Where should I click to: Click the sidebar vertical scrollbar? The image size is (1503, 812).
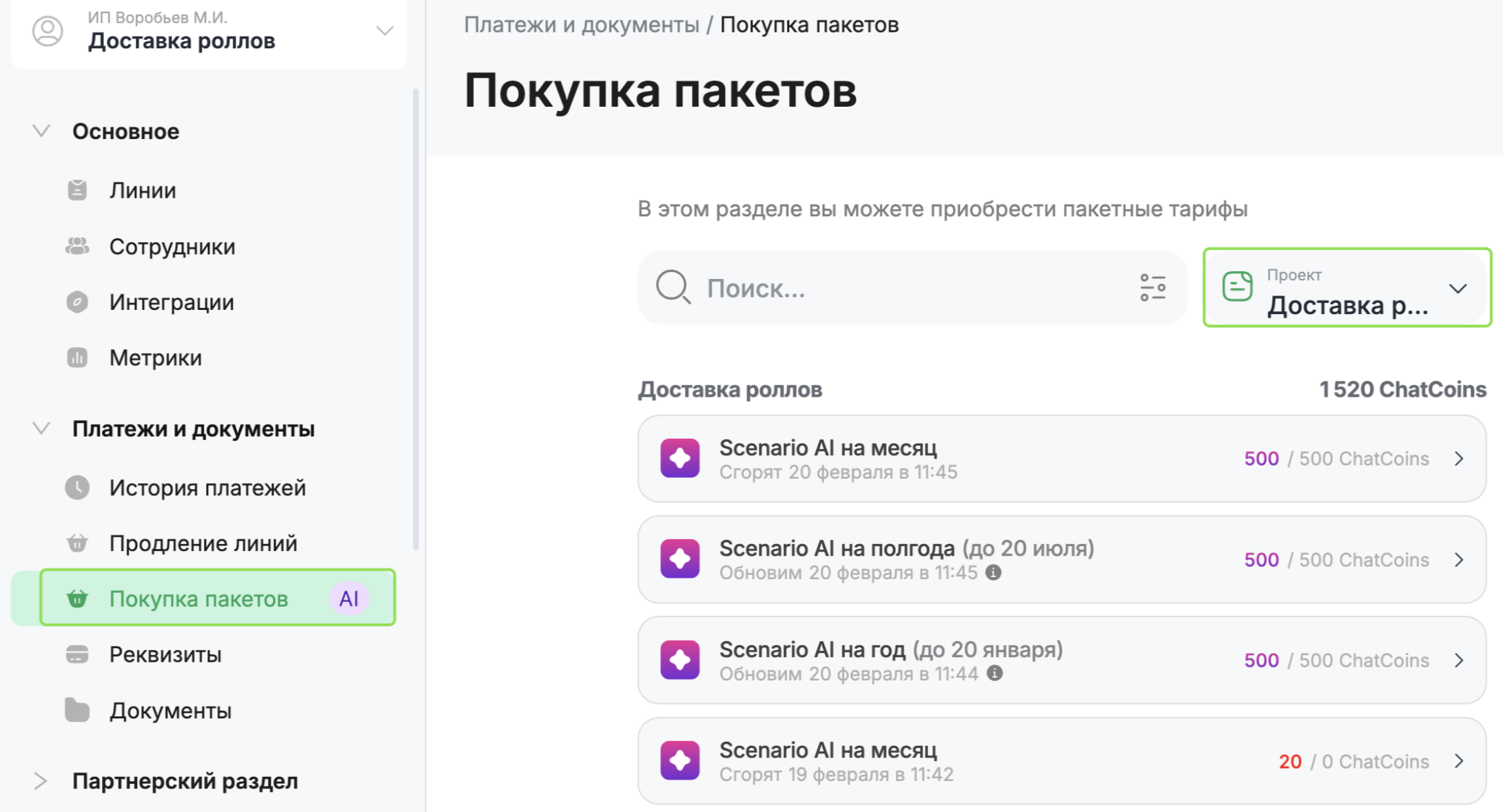416,317
